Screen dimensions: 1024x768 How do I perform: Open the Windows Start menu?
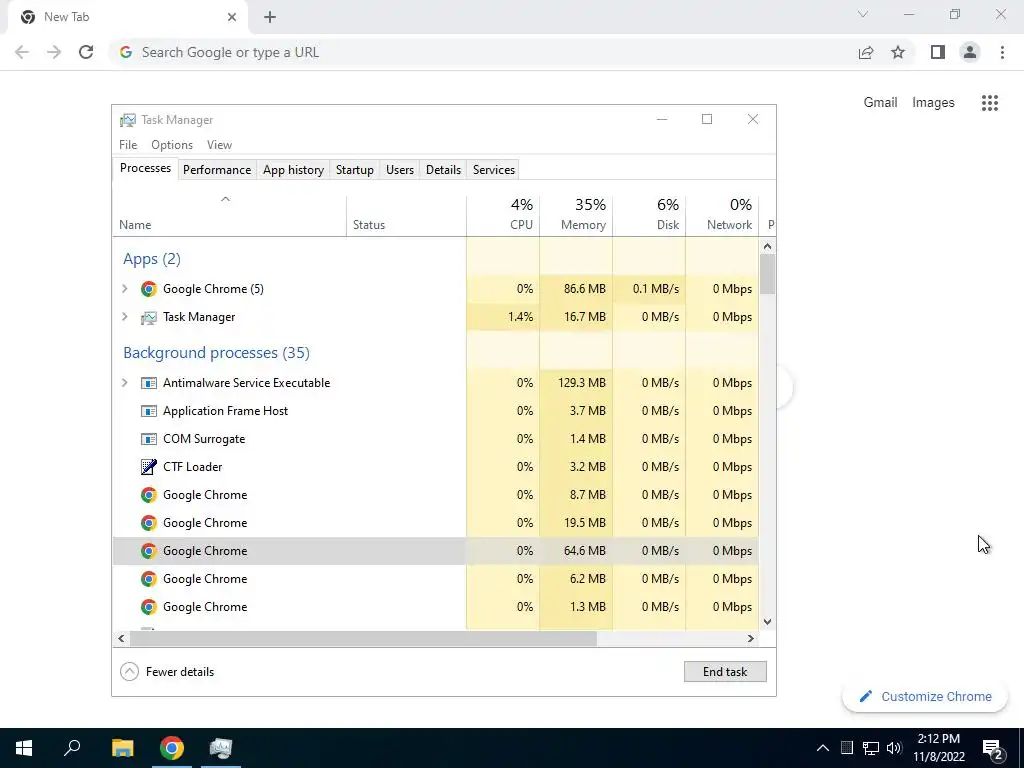coord(24,748)
